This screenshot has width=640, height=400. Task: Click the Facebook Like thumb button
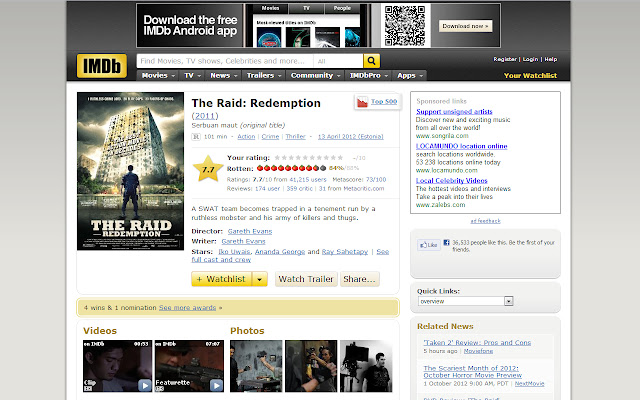tap(428, 244)
